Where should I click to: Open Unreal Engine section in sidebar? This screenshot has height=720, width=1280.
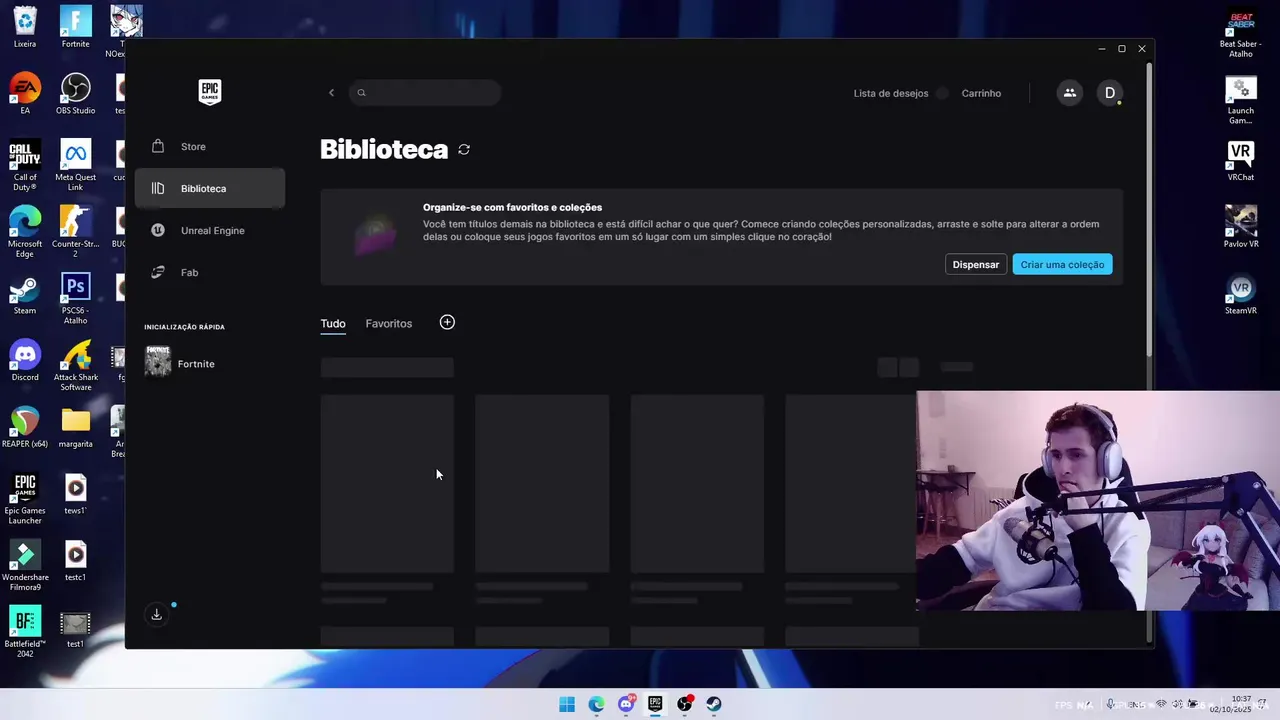coord(210,231)
